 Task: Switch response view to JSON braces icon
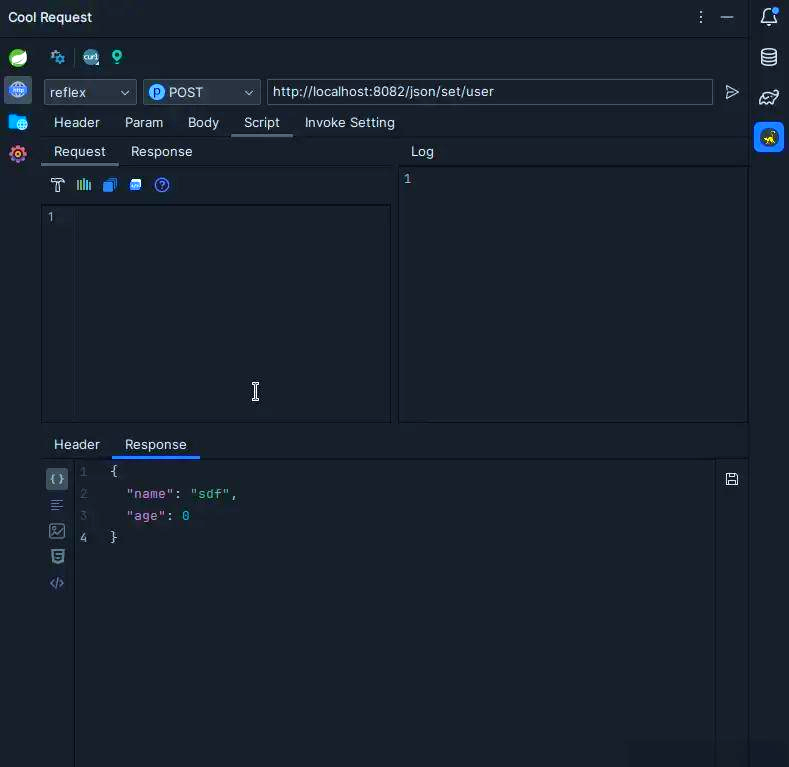(x=57, y=479)
